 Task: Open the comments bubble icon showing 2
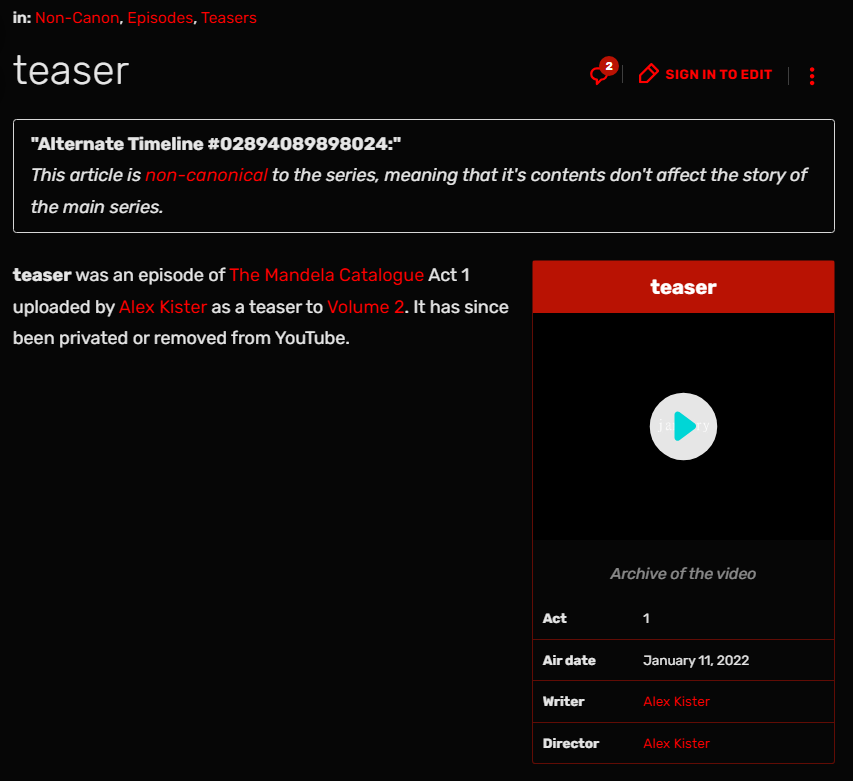pos(603,72)
